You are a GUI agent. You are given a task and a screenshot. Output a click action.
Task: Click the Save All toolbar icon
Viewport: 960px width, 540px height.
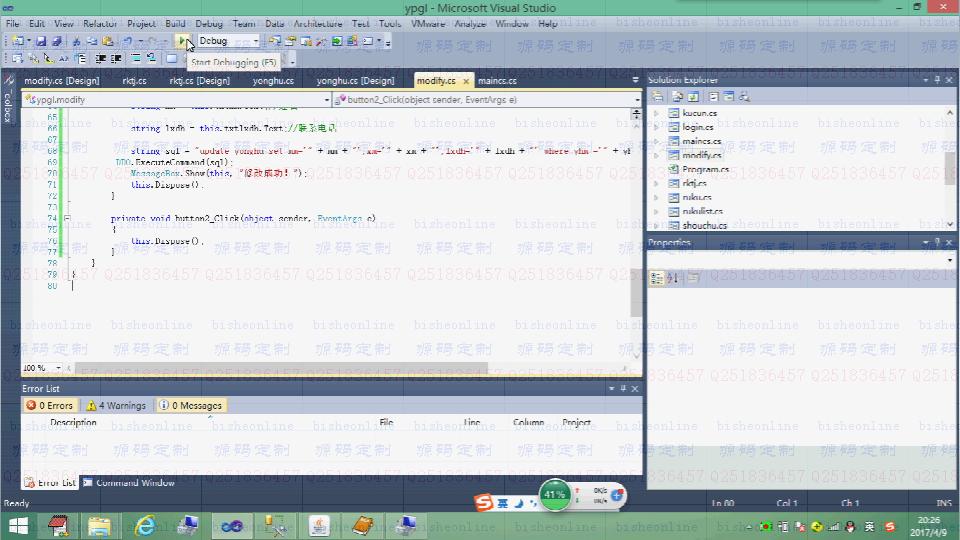tap(56, 41)
